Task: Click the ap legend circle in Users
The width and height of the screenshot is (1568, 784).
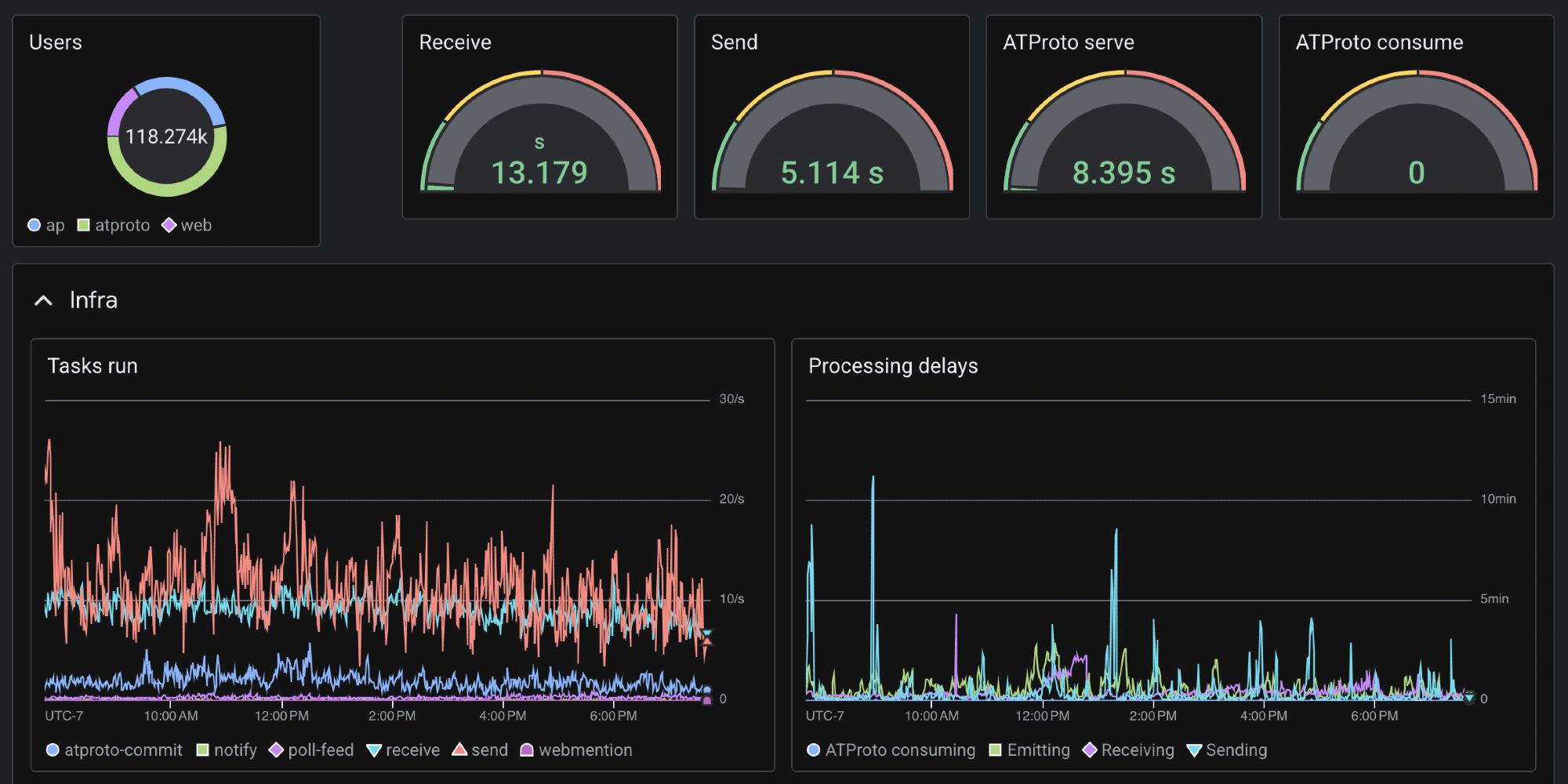Action: [34, 226]
